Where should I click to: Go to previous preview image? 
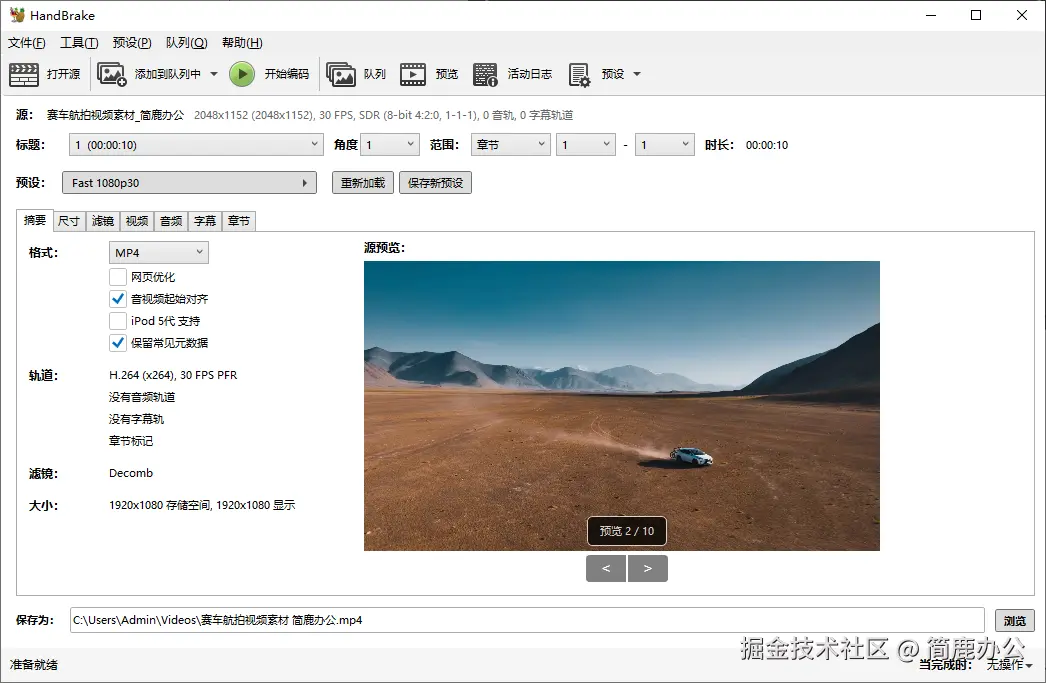pos(606,568)
